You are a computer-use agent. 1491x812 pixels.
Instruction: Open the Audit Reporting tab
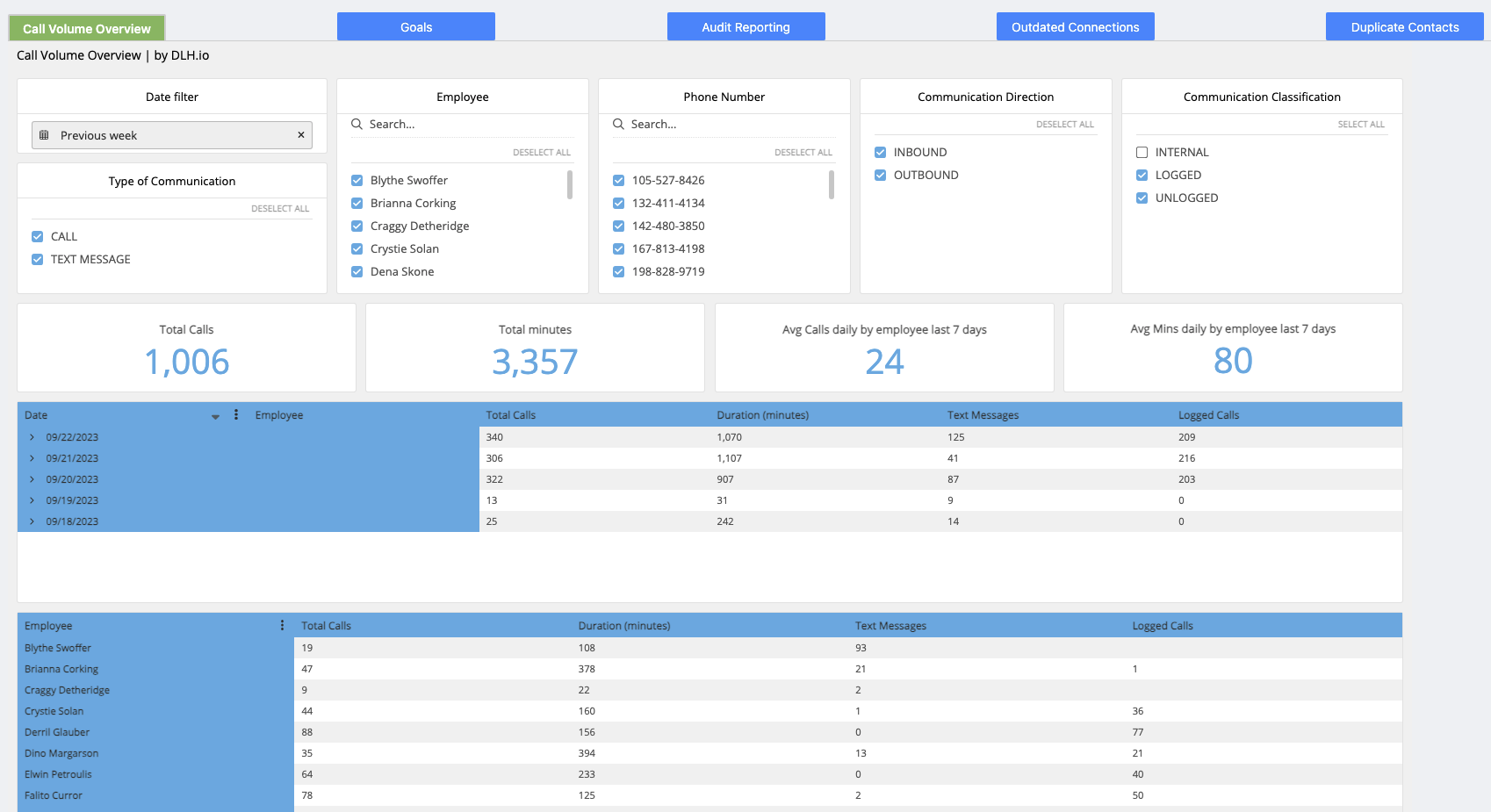click(x=745, y=27)
